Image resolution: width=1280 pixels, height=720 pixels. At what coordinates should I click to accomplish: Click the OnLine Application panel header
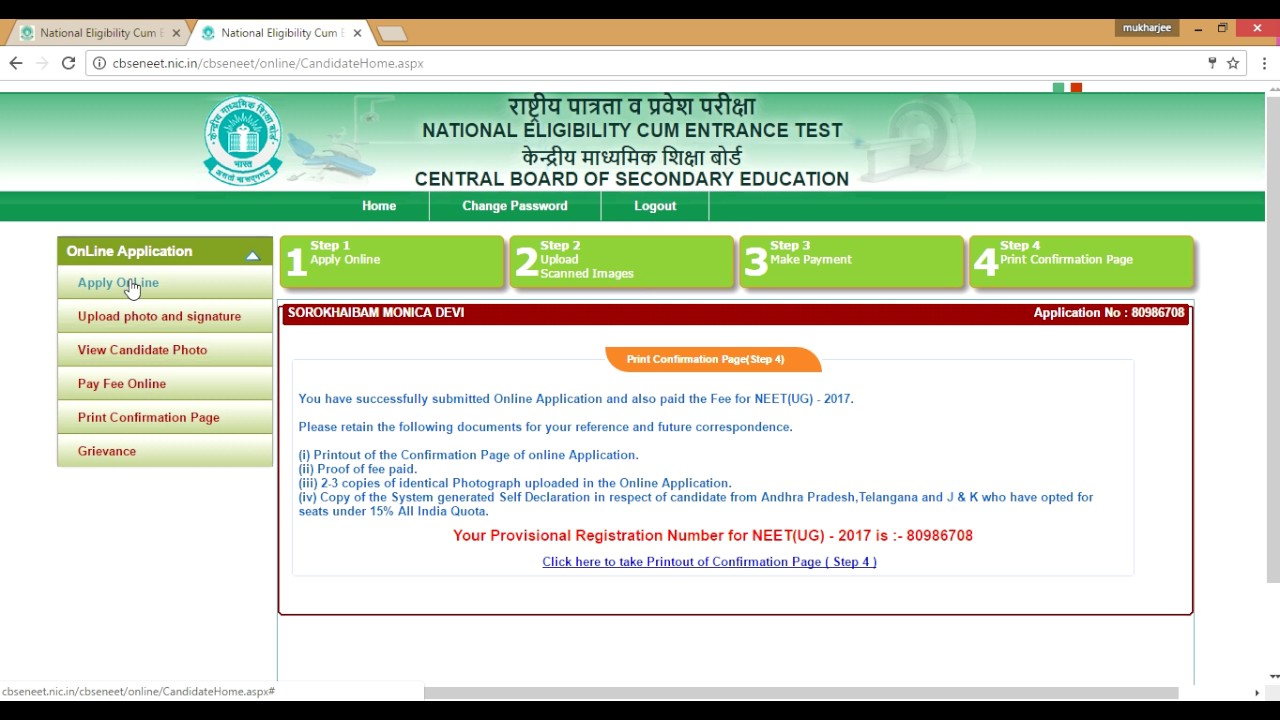[164, 251]
